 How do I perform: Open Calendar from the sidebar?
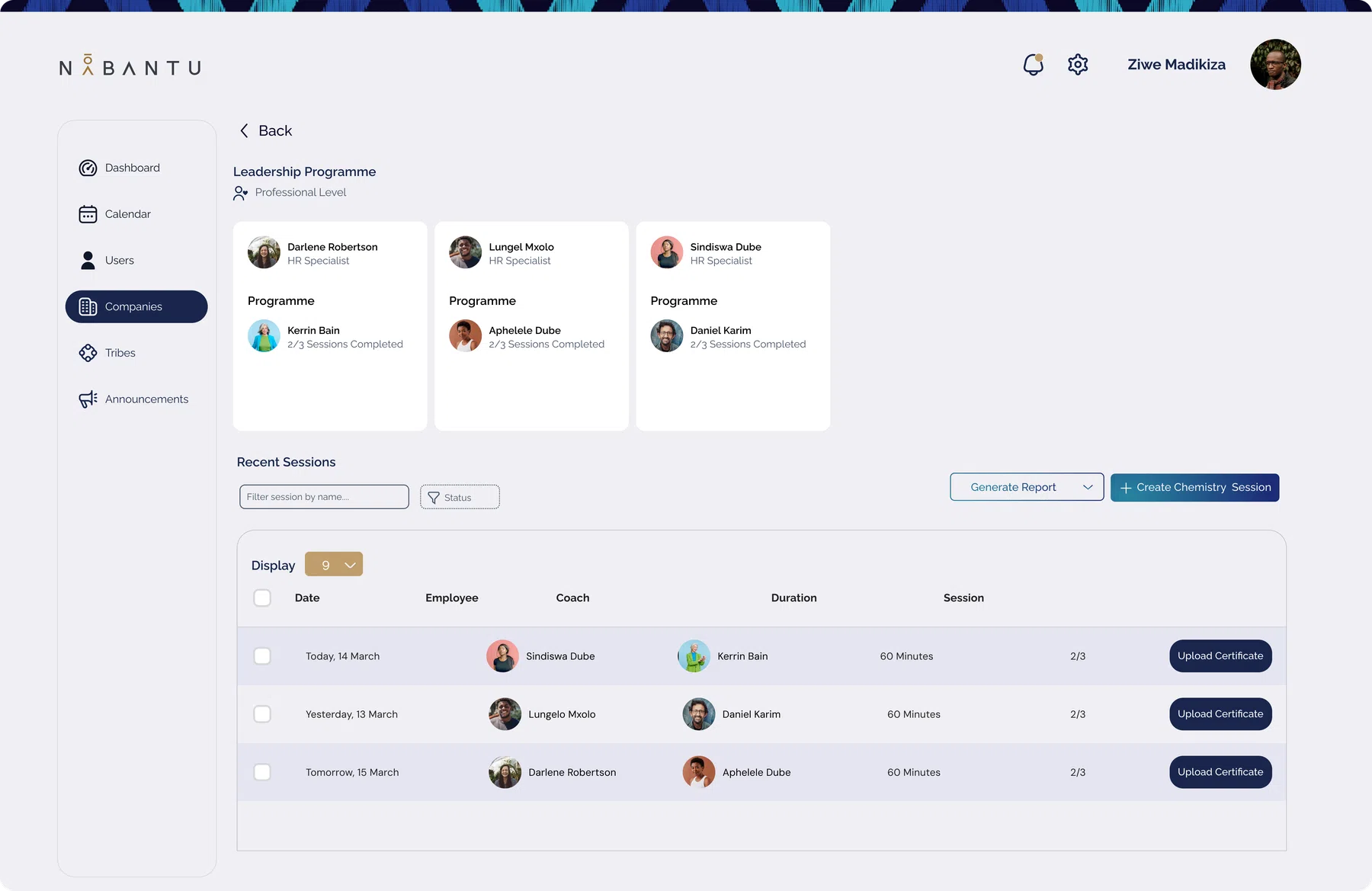click(136, 214)
